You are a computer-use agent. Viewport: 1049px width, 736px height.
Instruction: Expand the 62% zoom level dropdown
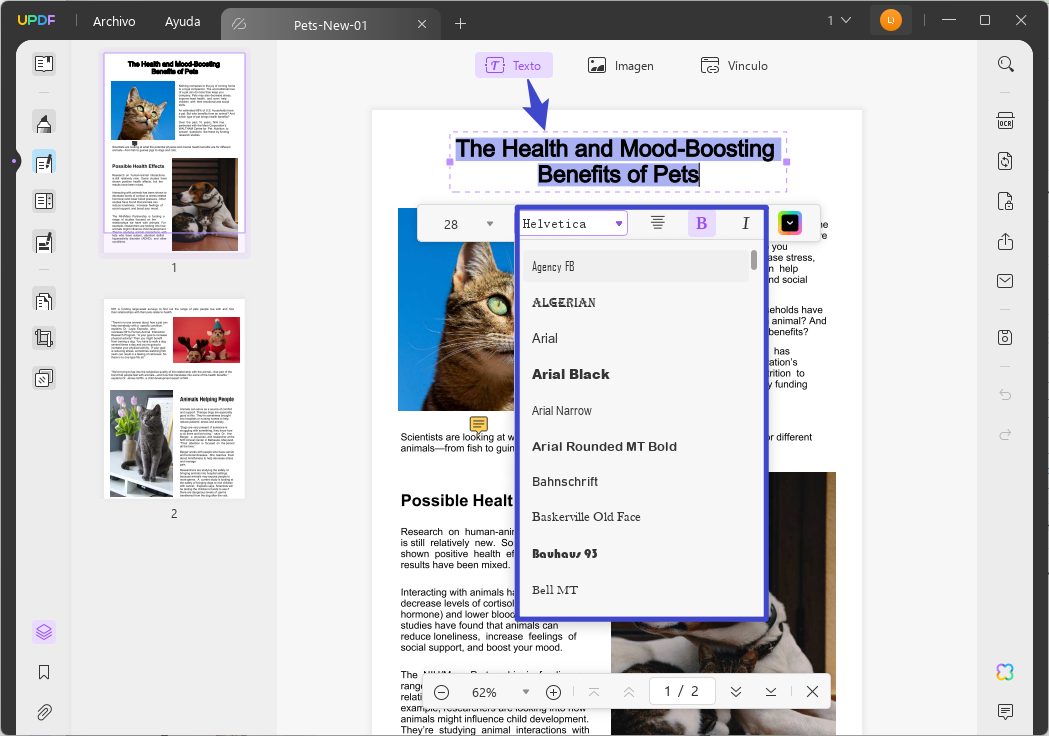(526, 692)
